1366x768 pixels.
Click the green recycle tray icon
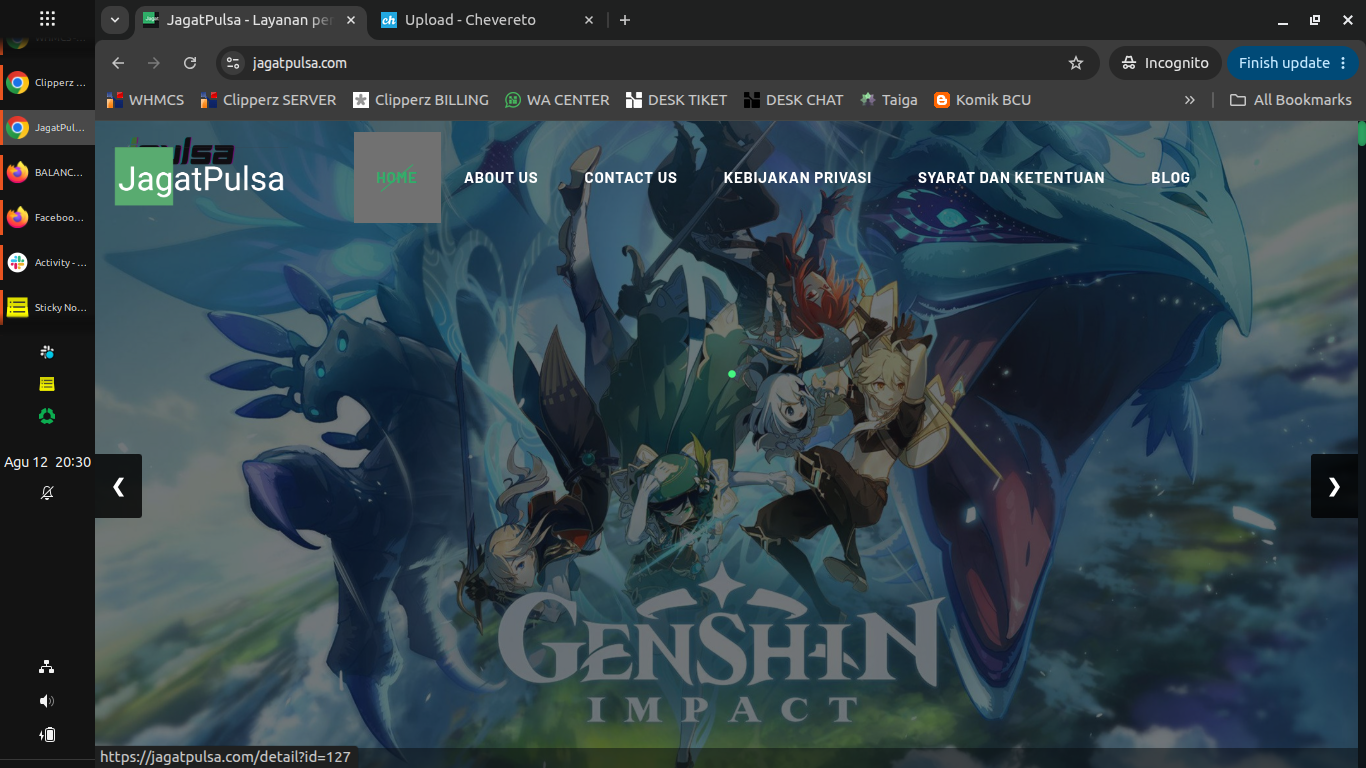[x=47, y=416]
